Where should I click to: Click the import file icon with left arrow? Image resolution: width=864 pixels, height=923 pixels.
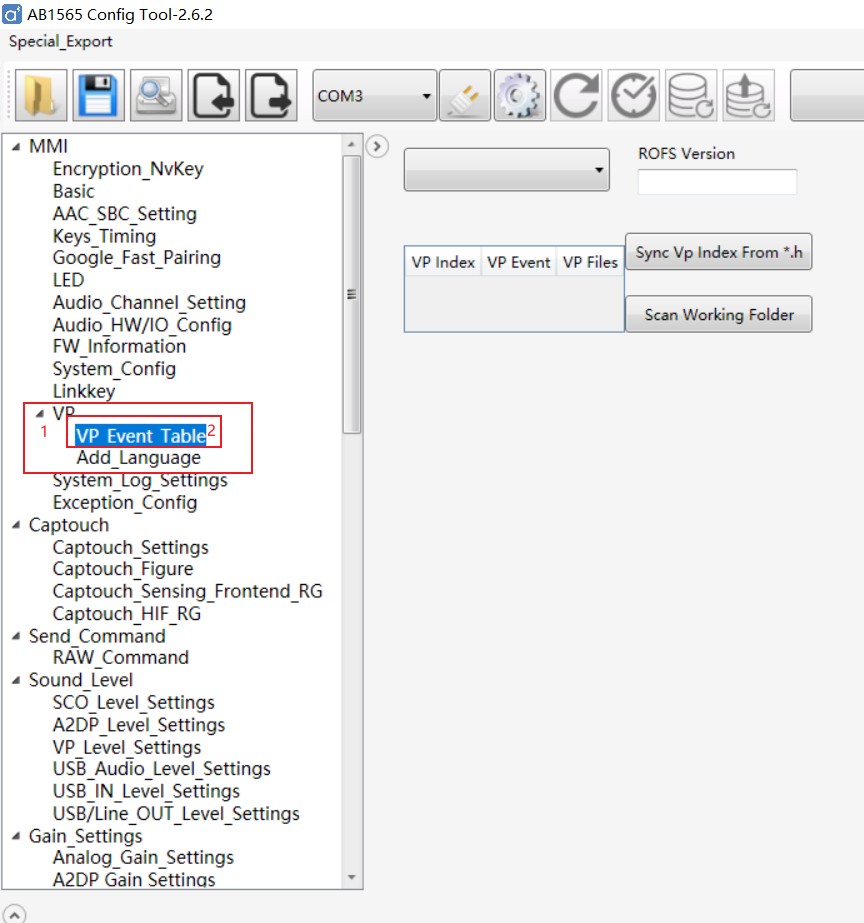coord(213,96)
